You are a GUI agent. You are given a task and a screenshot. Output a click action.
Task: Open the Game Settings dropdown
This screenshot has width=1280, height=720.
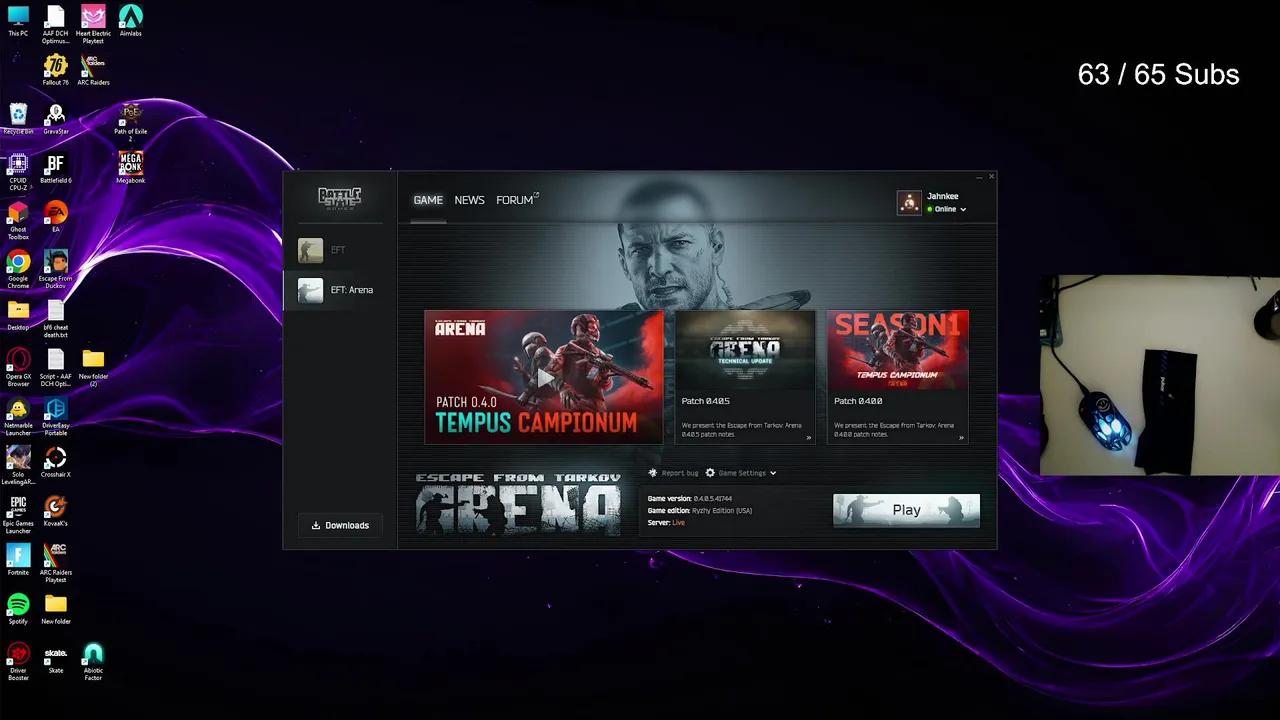coord(741,473)
